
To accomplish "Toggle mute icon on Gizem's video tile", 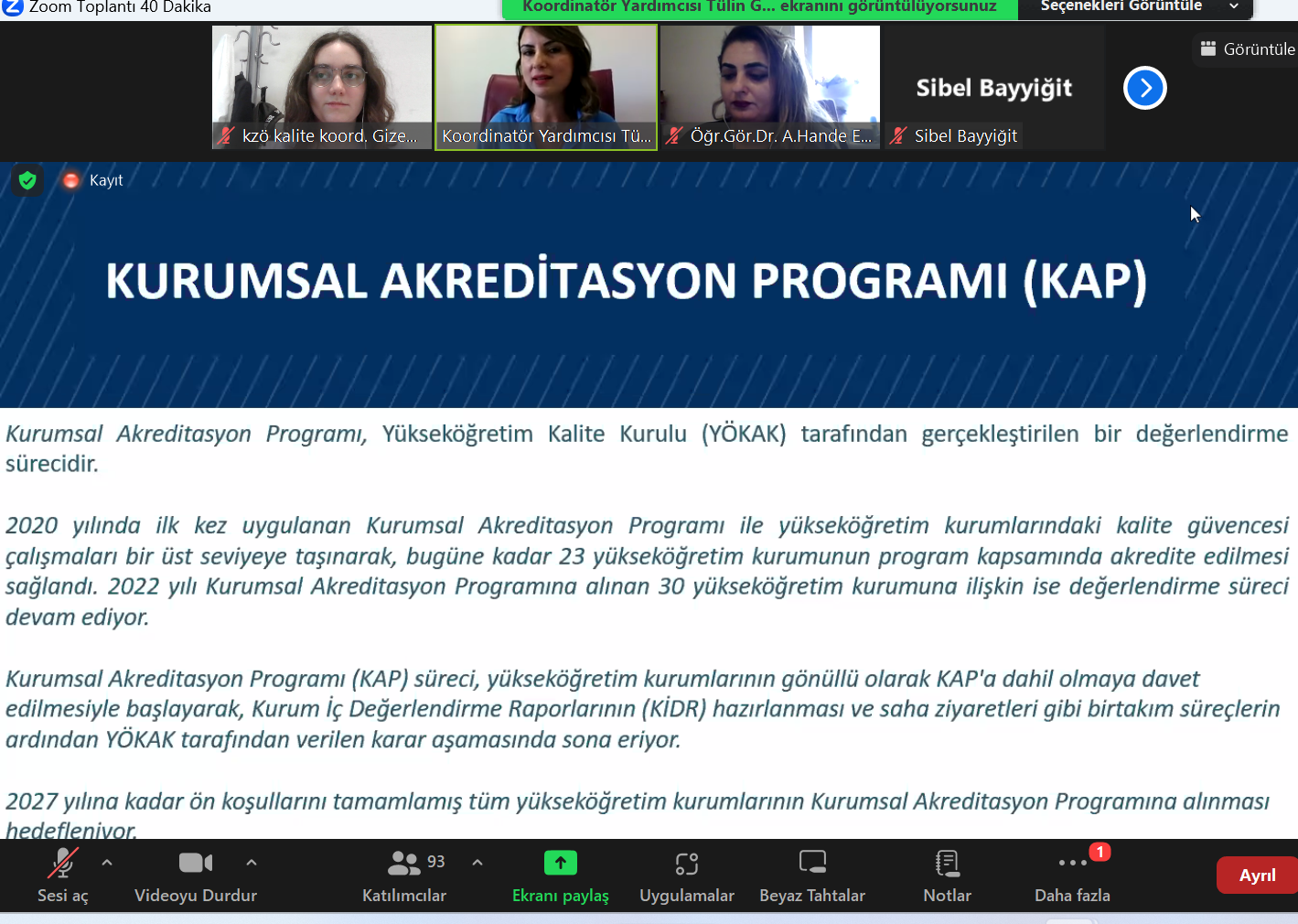I will coord(225,135).
